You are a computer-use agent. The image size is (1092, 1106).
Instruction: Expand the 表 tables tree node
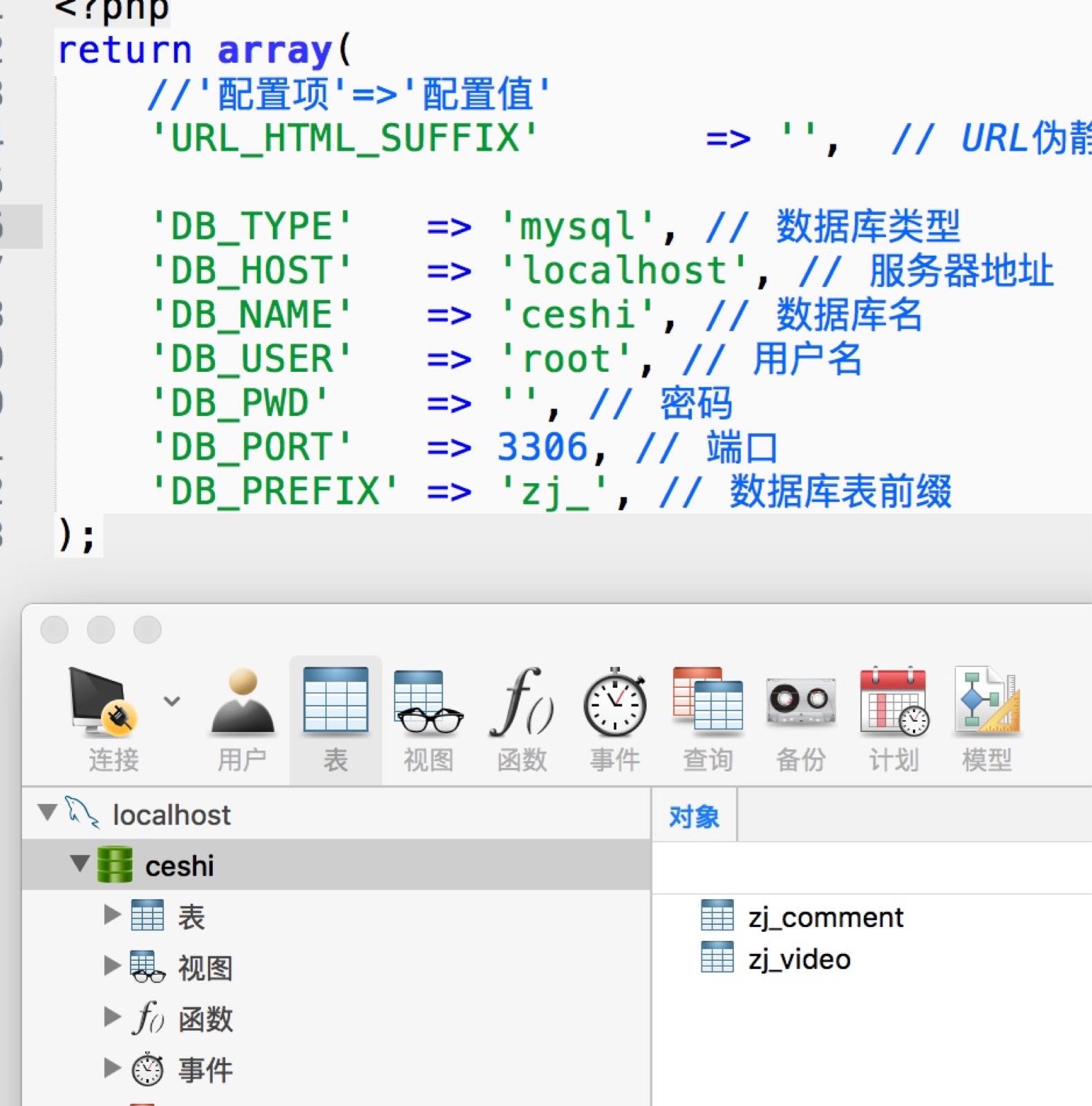[x=112, y=915]
